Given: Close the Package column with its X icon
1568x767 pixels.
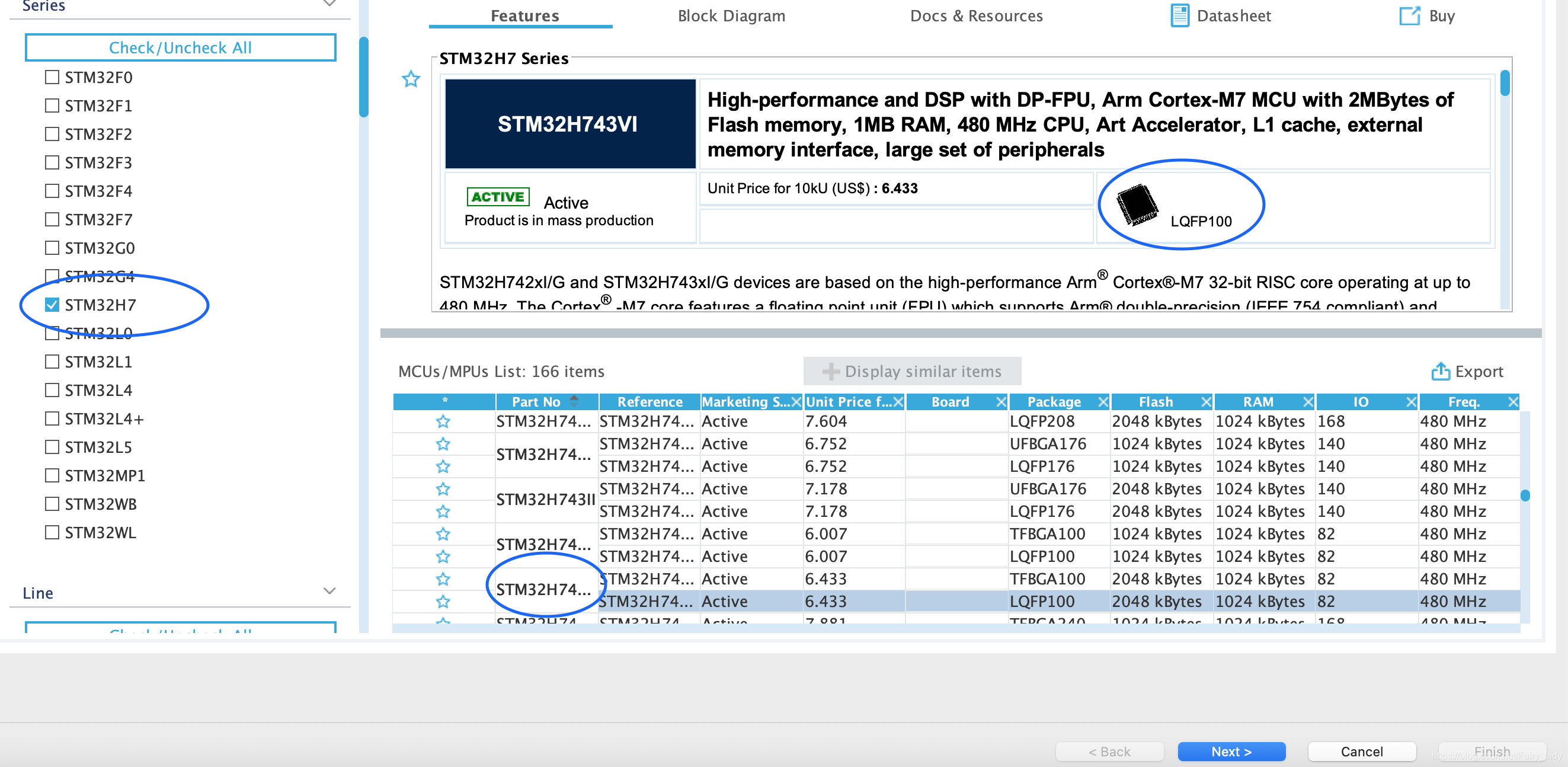Looking at the screenshot, I should [1103, 402].
